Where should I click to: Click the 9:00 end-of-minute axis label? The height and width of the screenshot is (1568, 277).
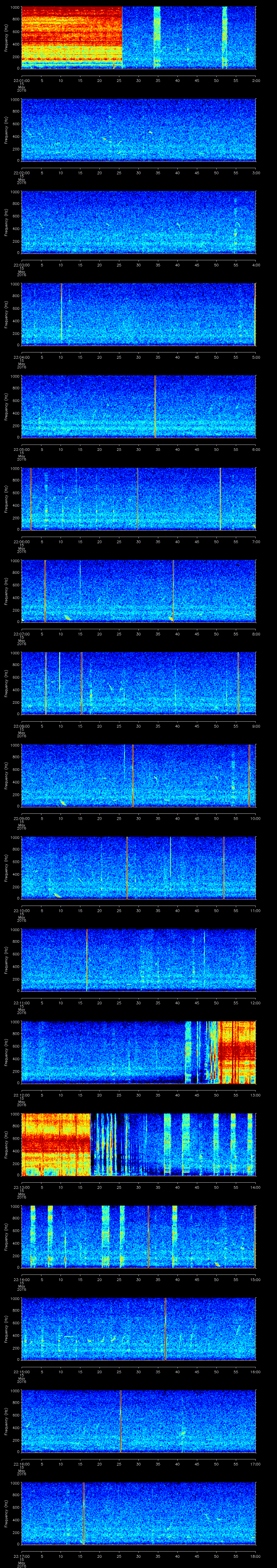pyautogui.click(x=256, y=726)
